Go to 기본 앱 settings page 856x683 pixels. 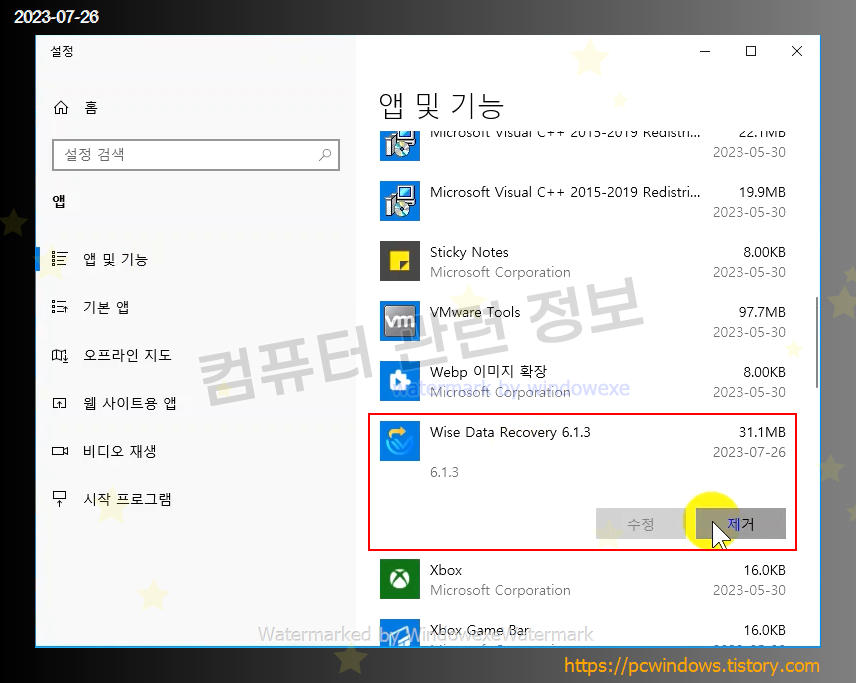106,307
